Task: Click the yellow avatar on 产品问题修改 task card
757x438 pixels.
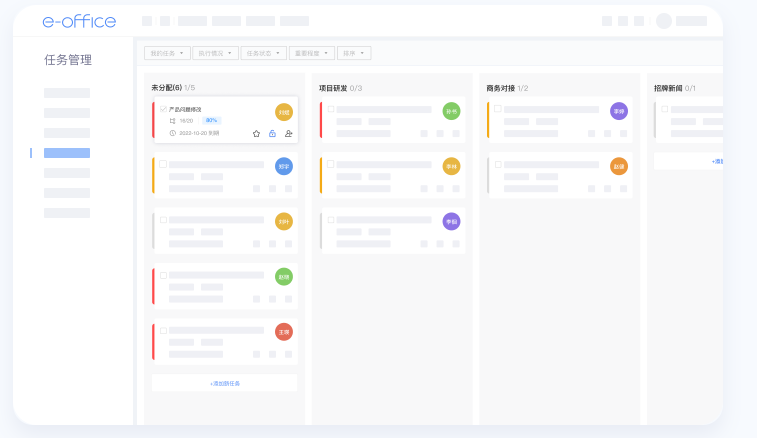Action: [284, 112]
